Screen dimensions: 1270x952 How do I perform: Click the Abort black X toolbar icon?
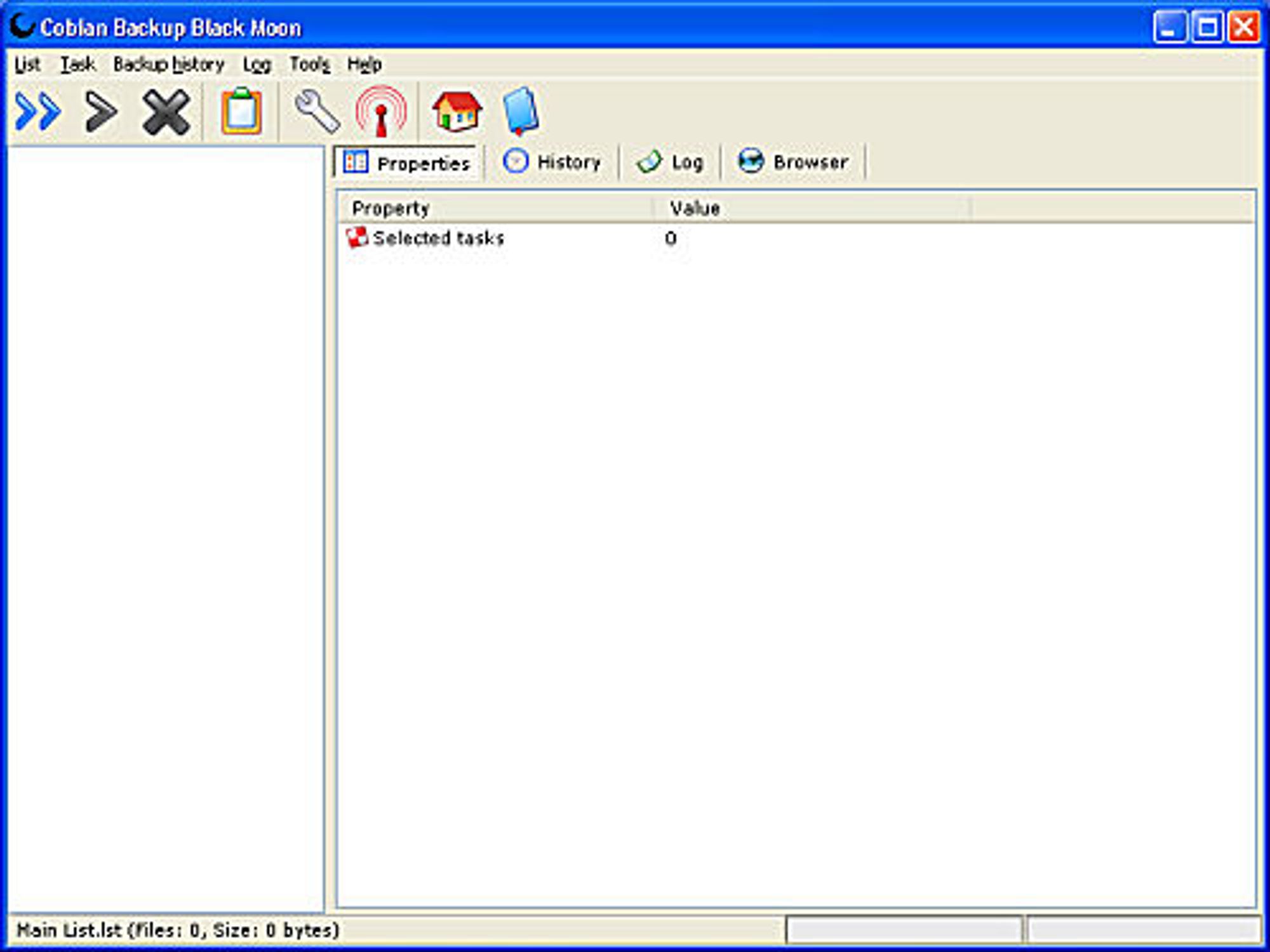click(166, 112)
